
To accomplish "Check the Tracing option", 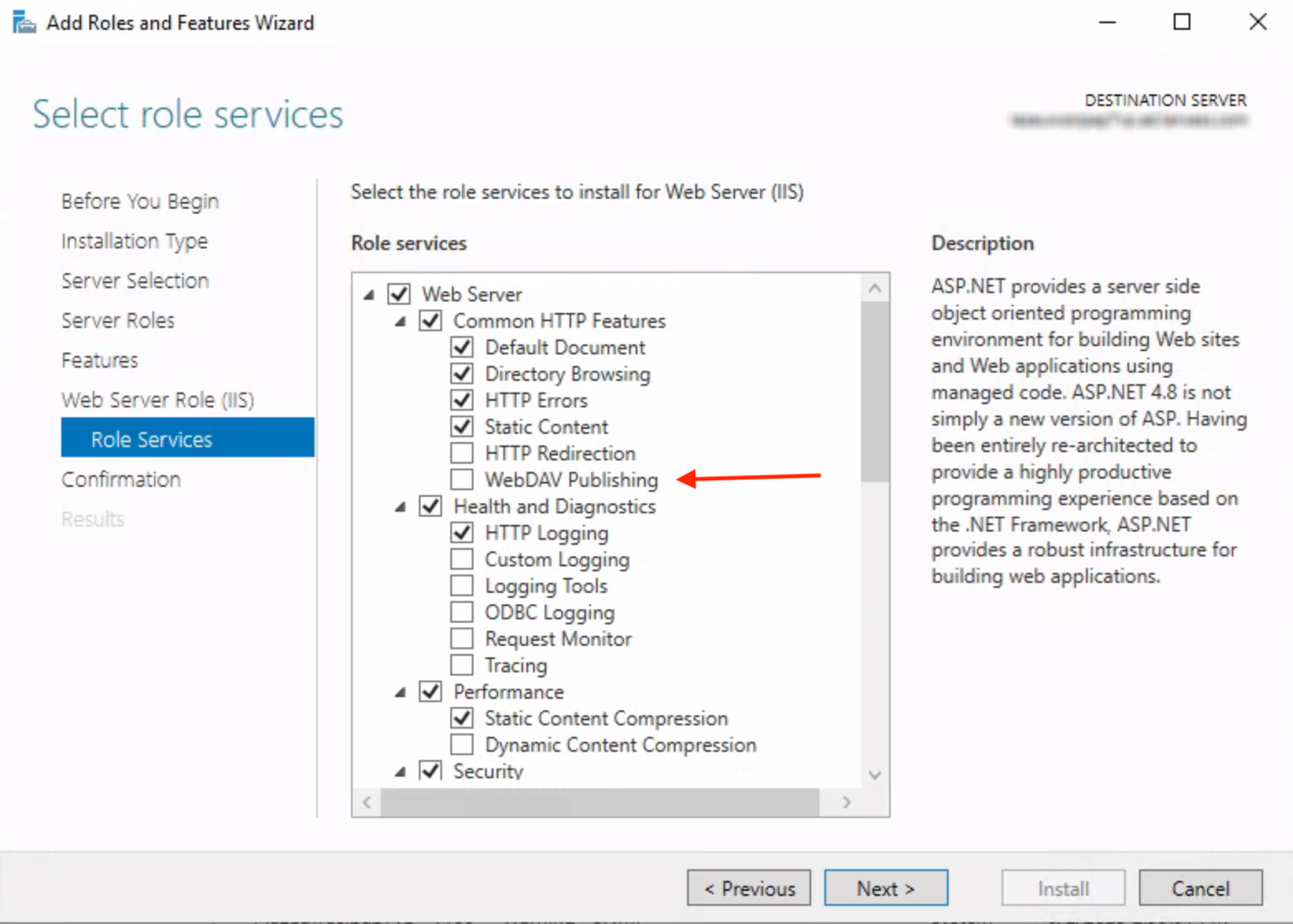I will pyautogui.click(x=462, y=665).
